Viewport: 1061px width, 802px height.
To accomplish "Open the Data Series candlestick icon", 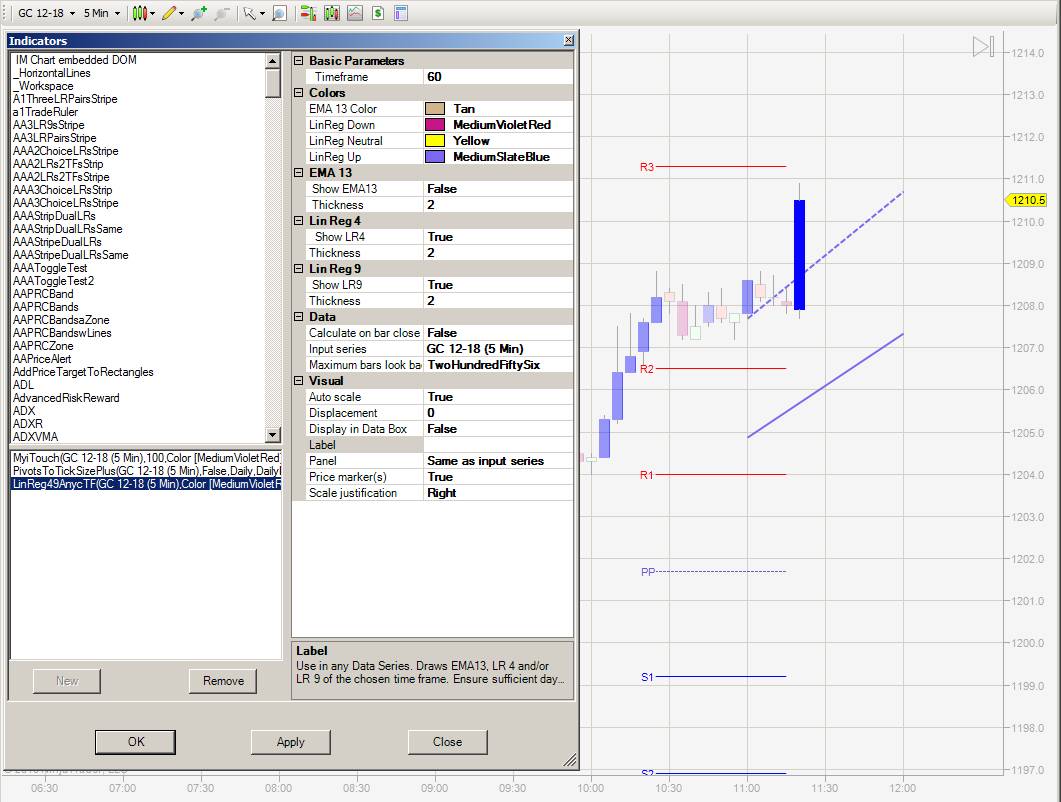I will 332,13.
